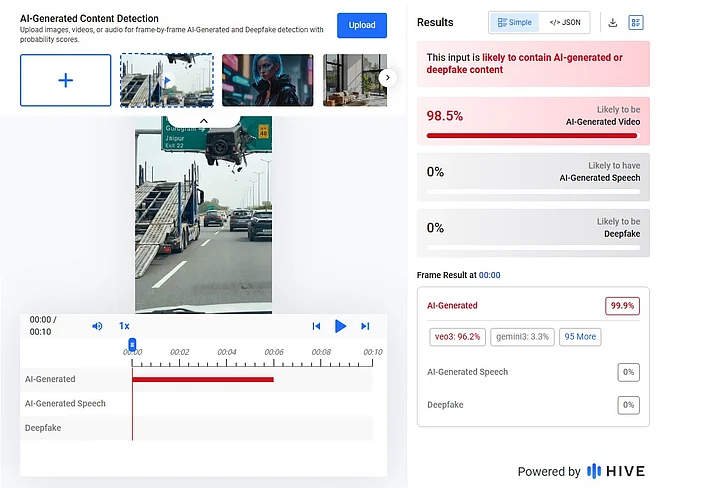Select the veo3: 96.2% tag
This screenshot has height=488, width=720.
[x=459, y=337]
